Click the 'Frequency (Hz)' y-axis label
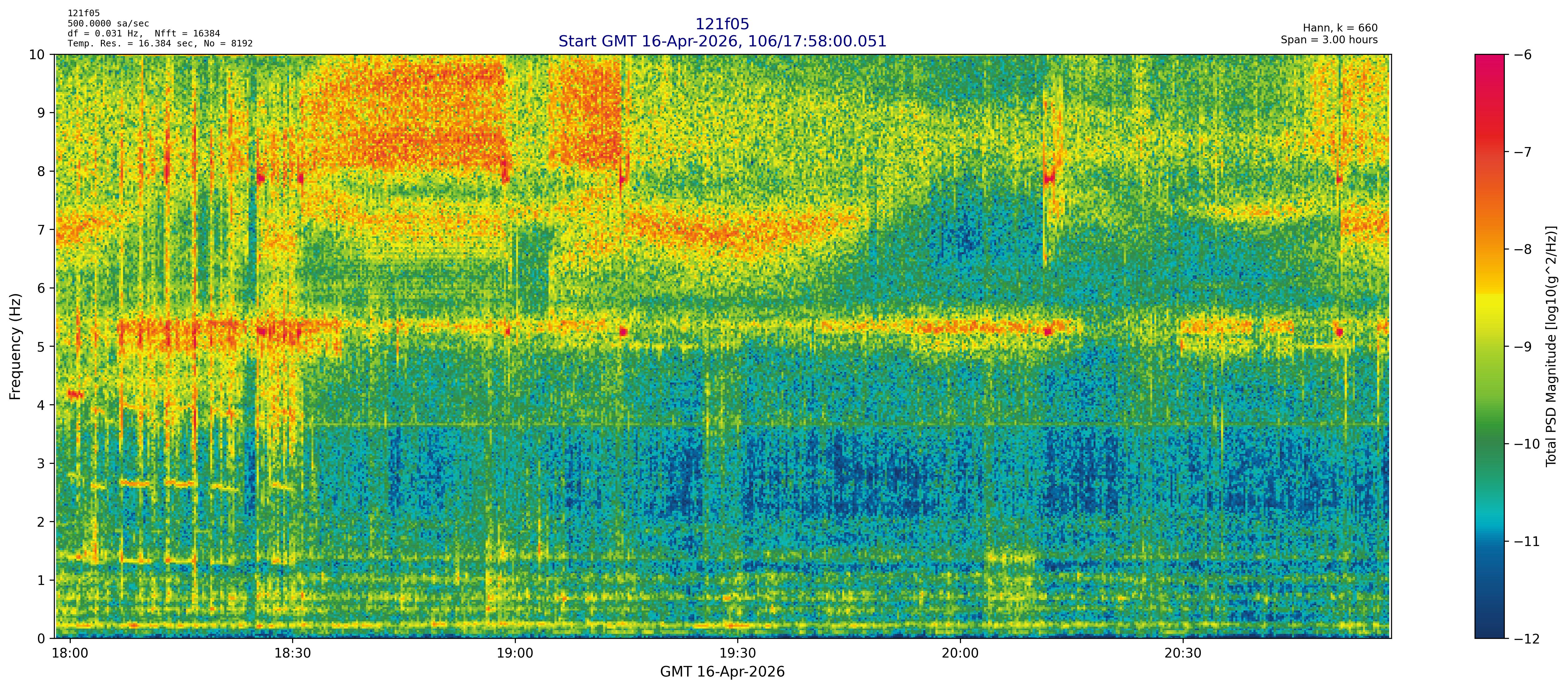1568x689 pixels. [16, 346]
